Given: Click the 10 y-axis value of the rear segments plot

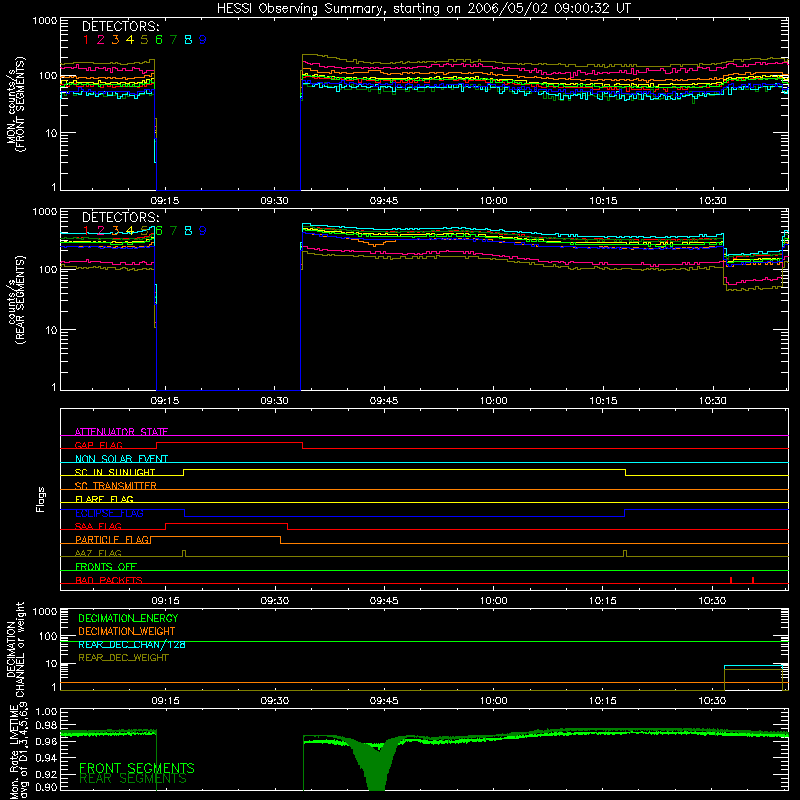Looking at the screenshot, I should tap(52, 330).
